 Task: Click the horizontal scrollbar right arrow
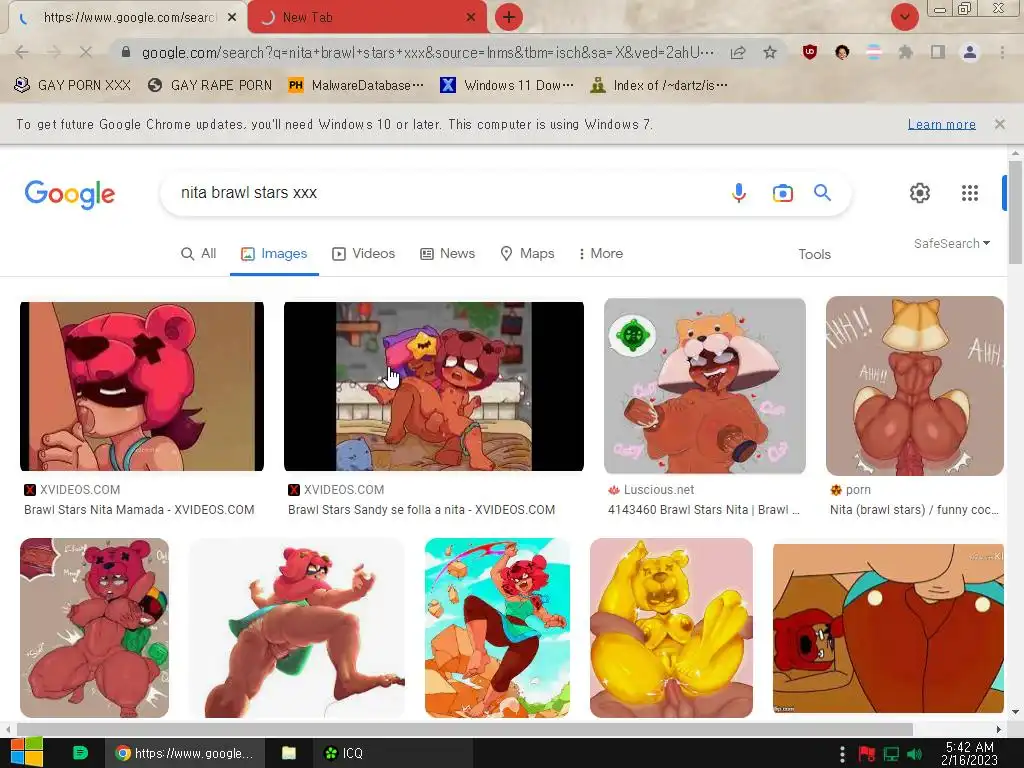[999, 729]
